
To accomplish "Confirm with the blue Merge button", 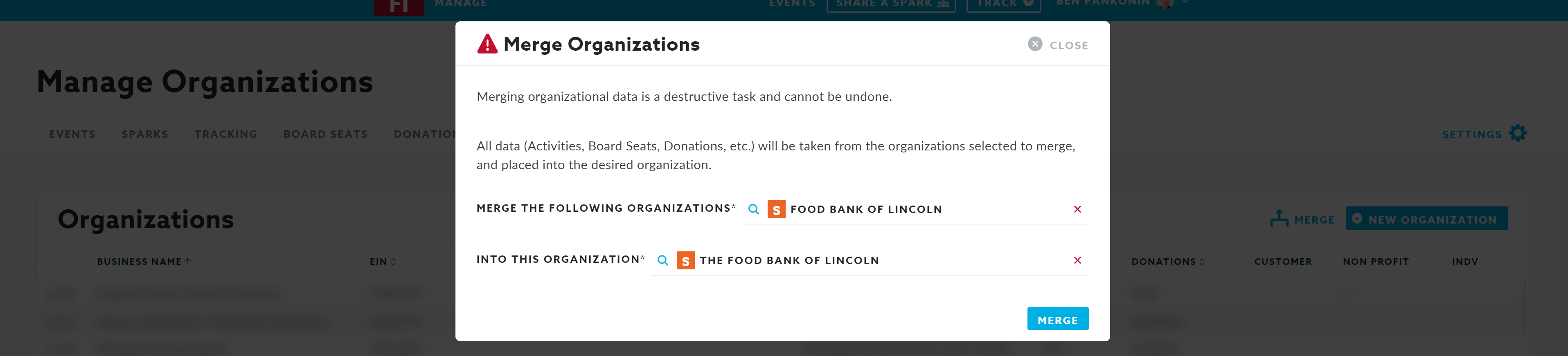I will pyautogui.click(x=1057, y=320).
